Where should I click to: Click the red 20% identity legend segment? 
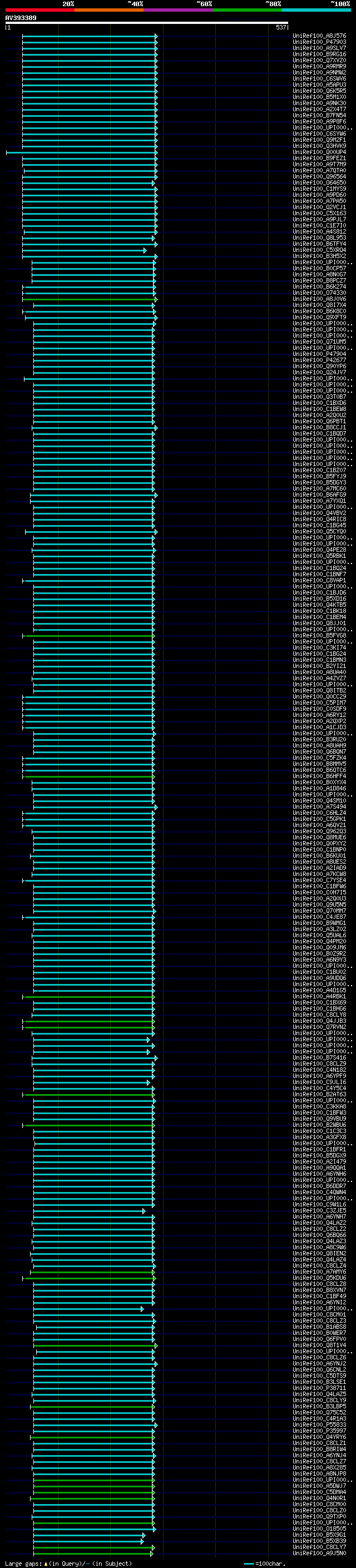[x=39, y=10]
